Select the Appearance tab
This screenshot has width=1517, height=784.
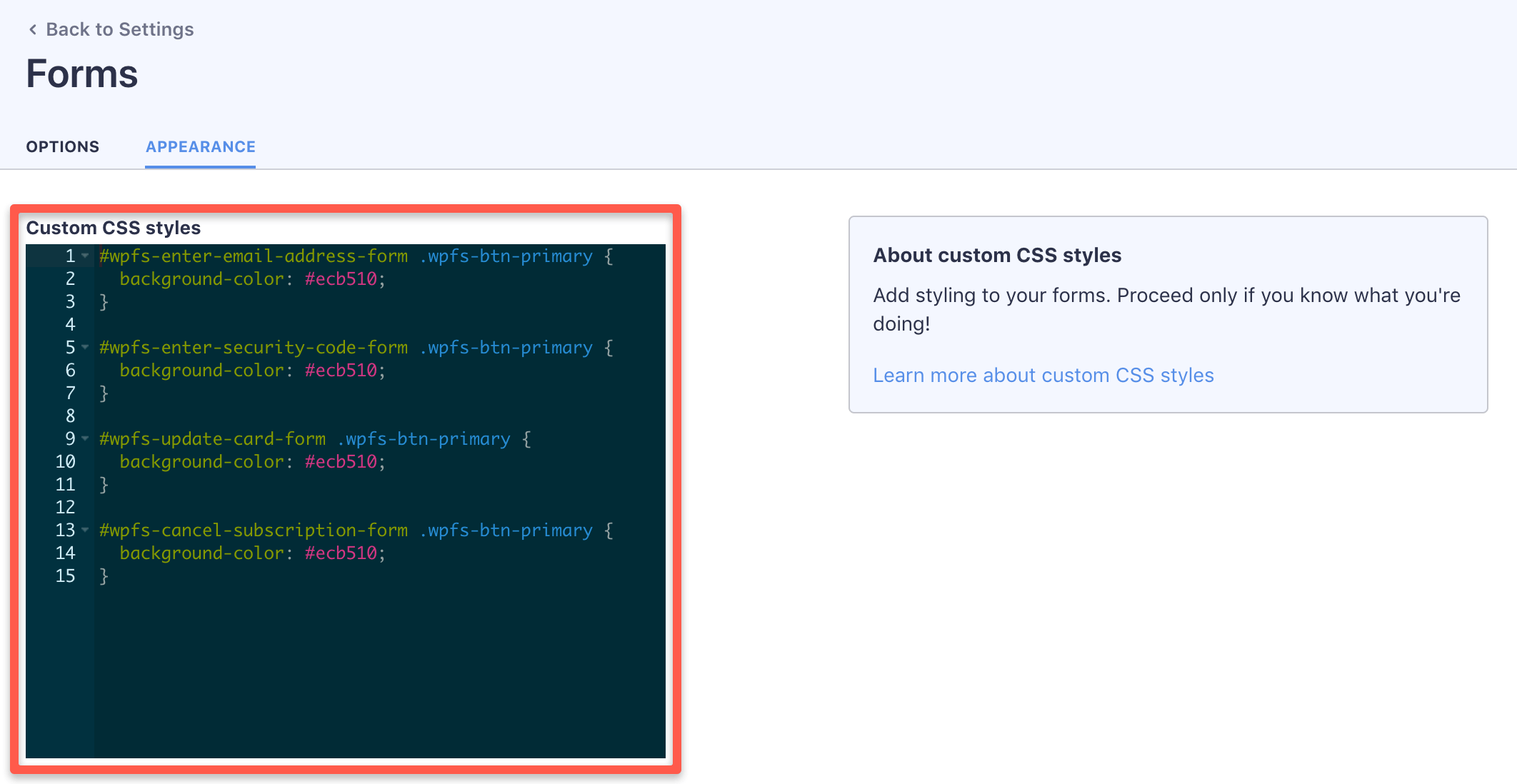(x=201, y=147)
